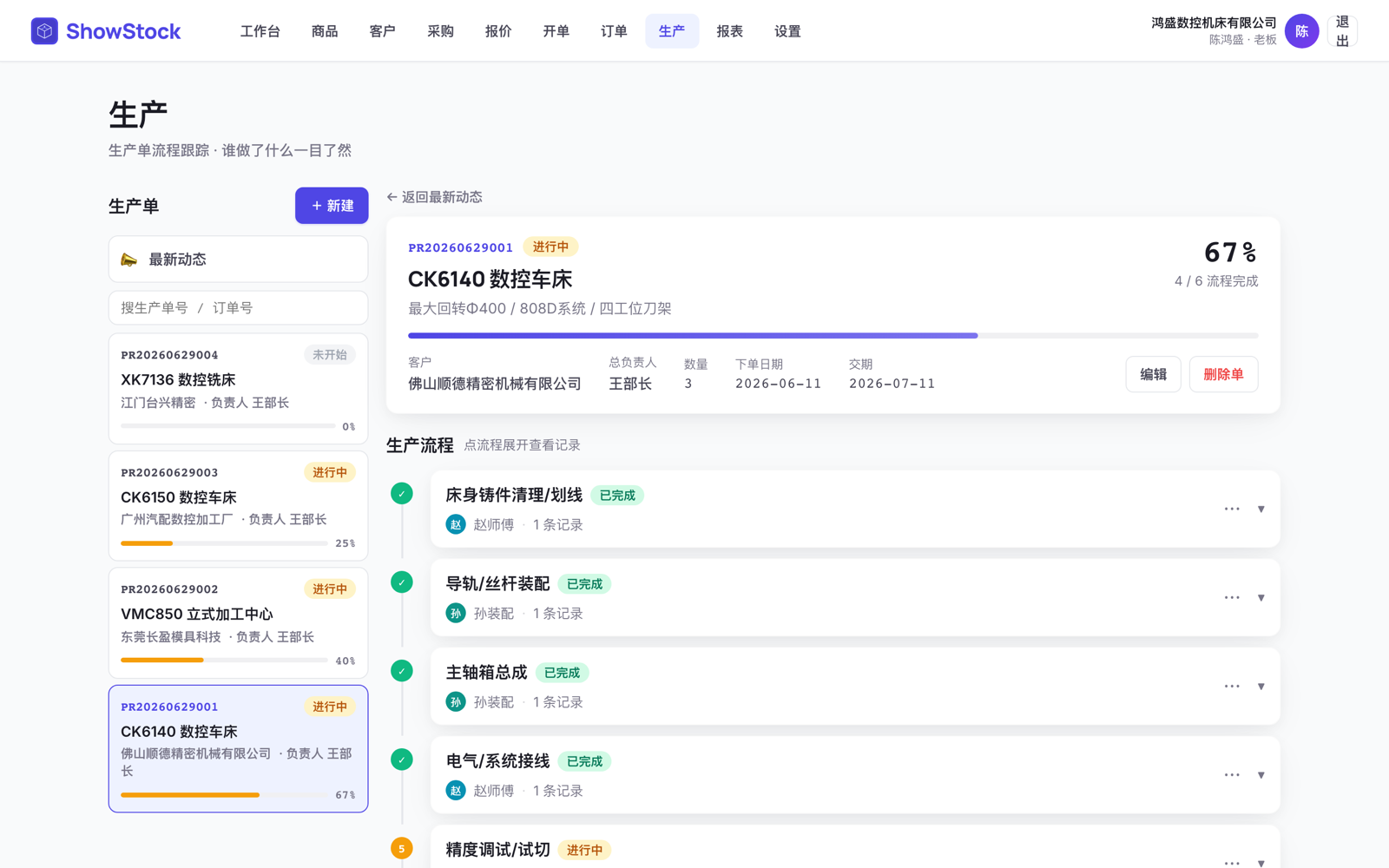Open the 采购 nav tab
The width and height of the screenshot is (1389, 868).
[x=441, y=31]
